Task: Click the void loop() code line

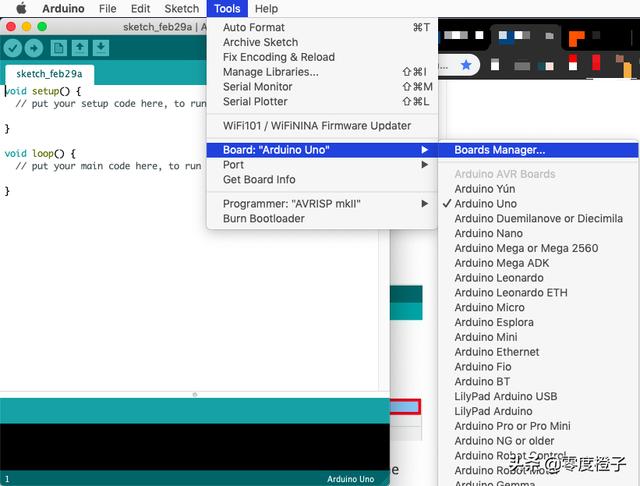Action: [40, 153]
